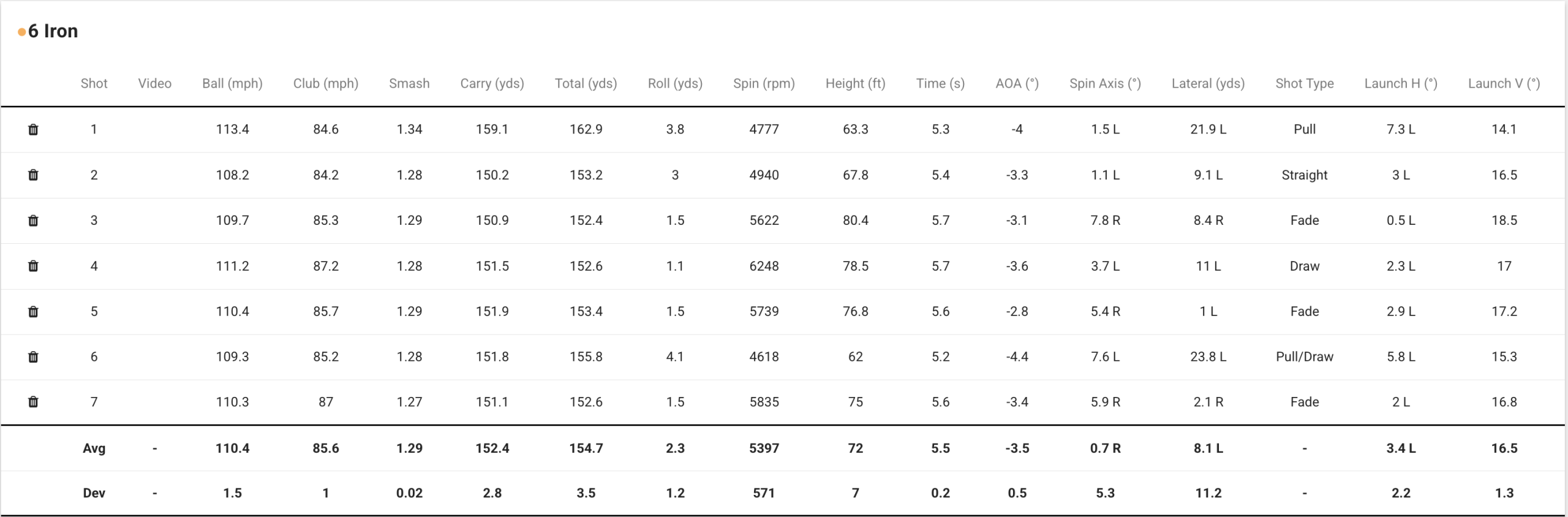Sort by the Spin (rpm) column header
The width and height of the screenshot is (1568, 517).
coord(764,83)
